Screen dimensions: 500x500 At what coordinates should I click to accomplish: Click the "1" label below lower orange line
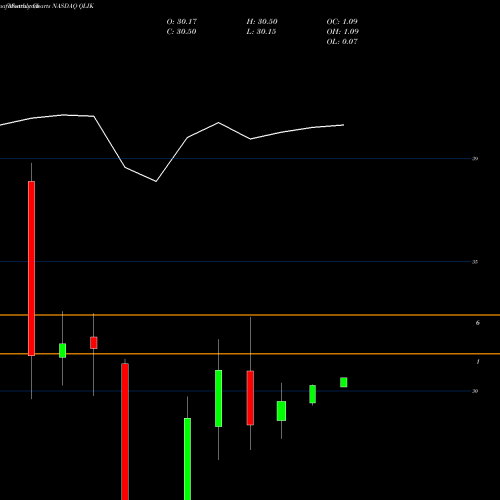coord(478,362)
